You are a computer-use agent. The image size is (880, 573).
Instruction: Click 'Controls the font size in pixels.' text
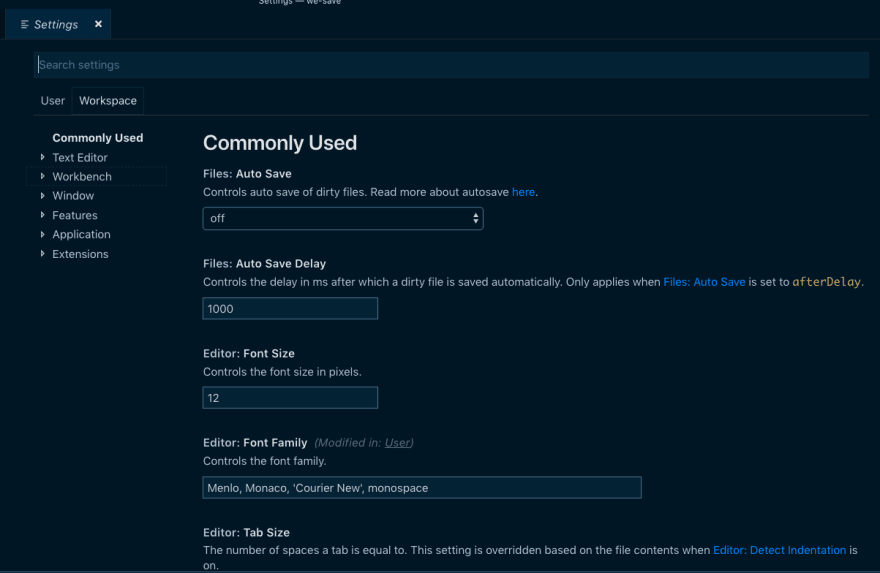click(x=282, y=372)
